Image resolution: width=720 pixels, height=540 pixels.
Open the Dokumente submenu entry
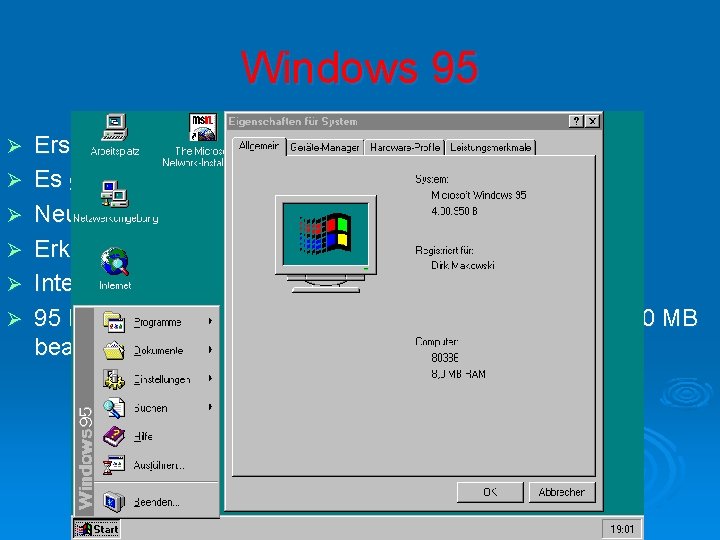click(158, 351)
